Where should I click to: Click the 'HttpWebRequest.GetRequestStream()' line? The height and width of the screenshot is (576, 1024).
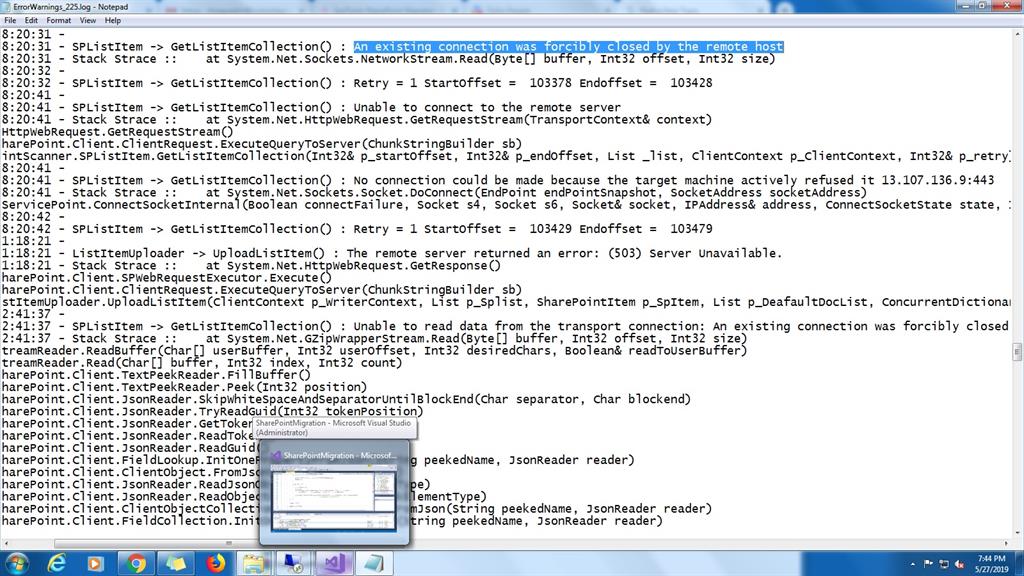118,131
